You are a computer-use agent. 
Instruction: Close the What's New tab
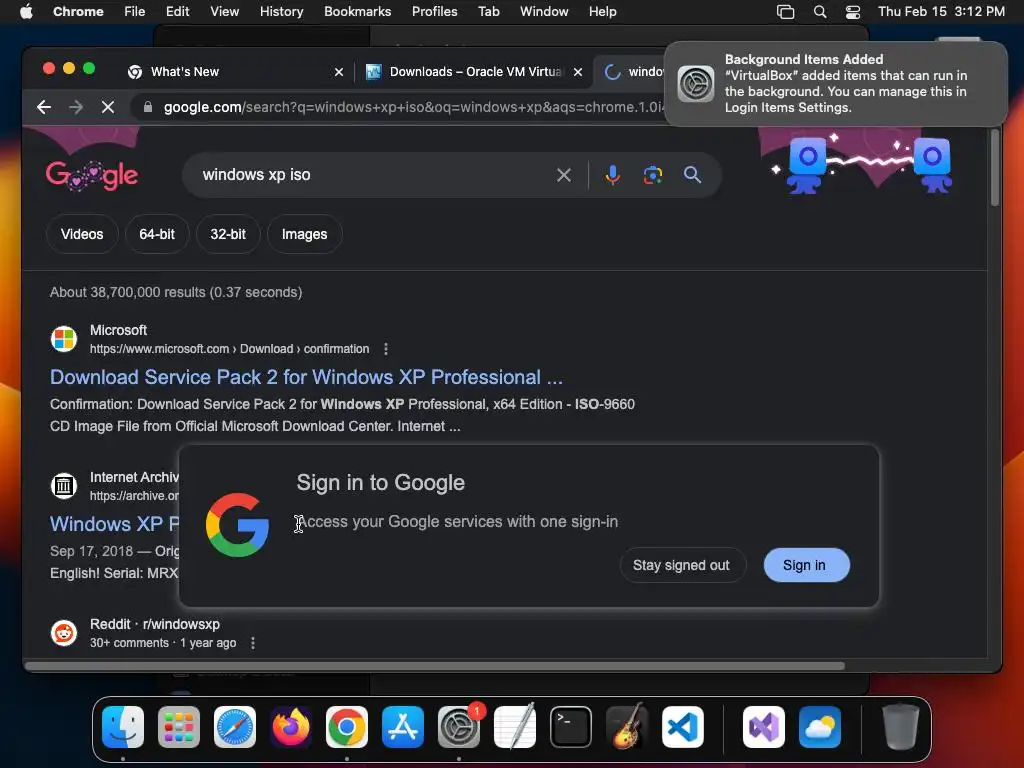tap(338, 72)
